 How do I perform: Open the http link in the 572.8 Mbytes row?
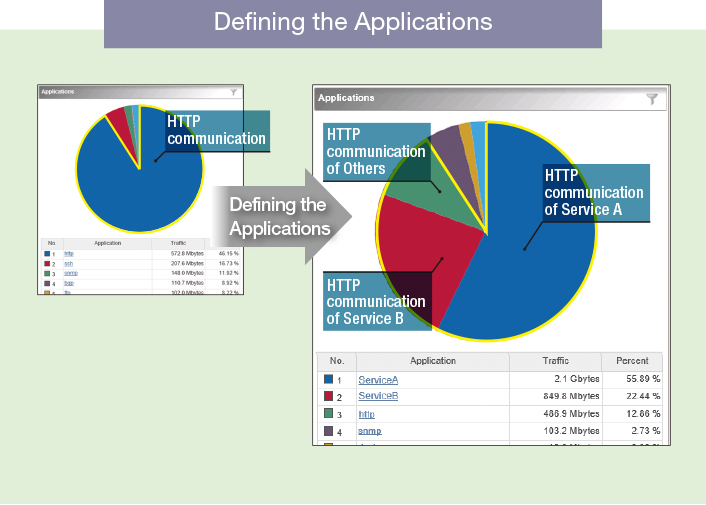(x=69, y=254)
